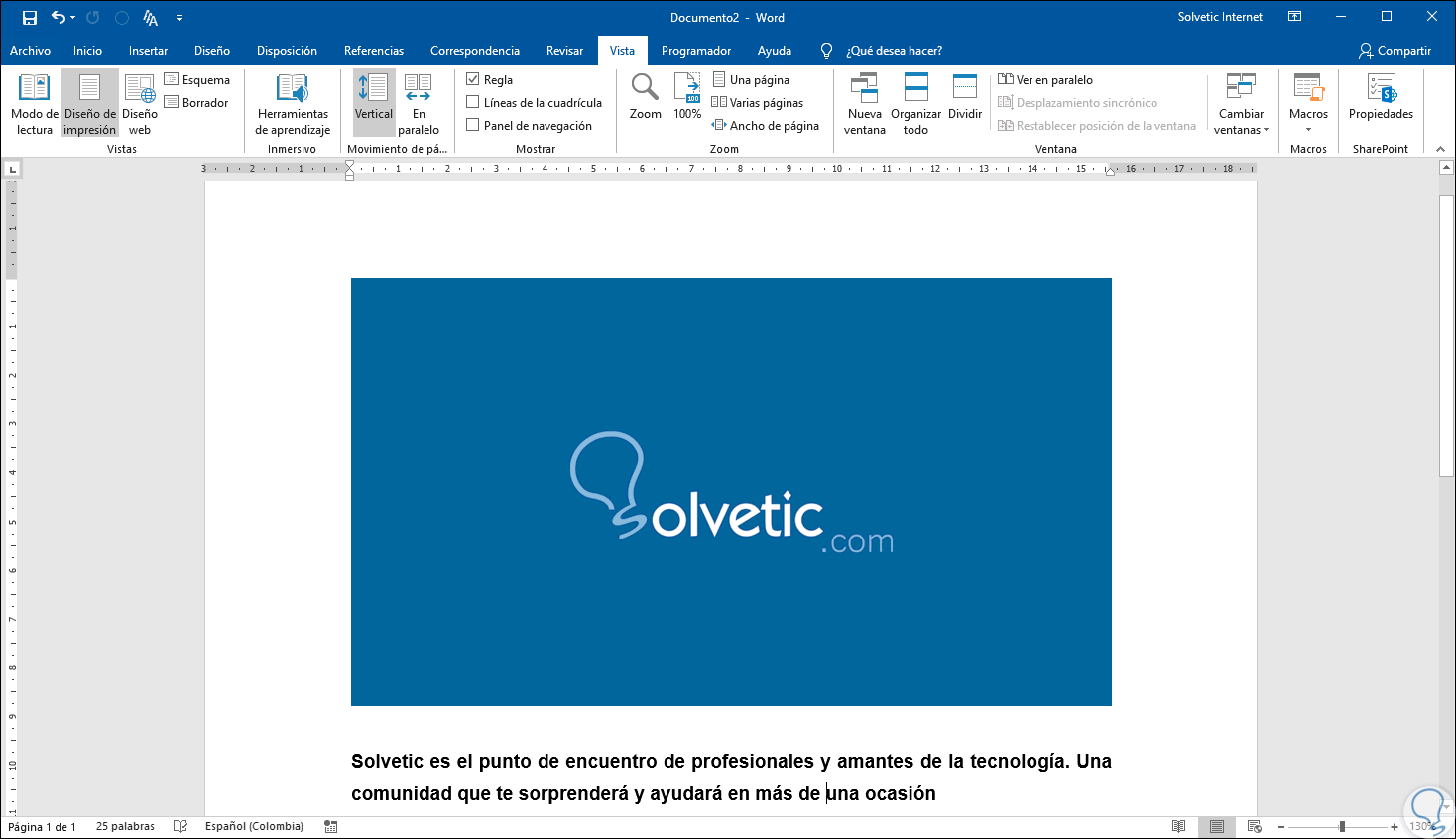Split the window with Dividir
Image resolution: width=1456 pixels, height=839 pixels.
[x=965, y=97]
